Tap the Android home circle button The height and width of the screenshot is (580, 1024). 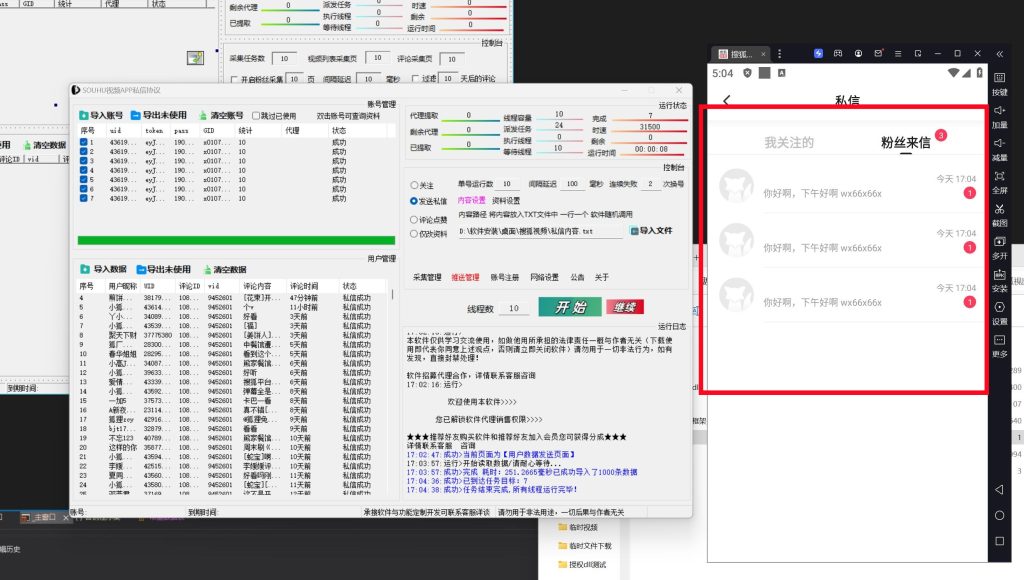pyautogui.click(x=999, y=515)
